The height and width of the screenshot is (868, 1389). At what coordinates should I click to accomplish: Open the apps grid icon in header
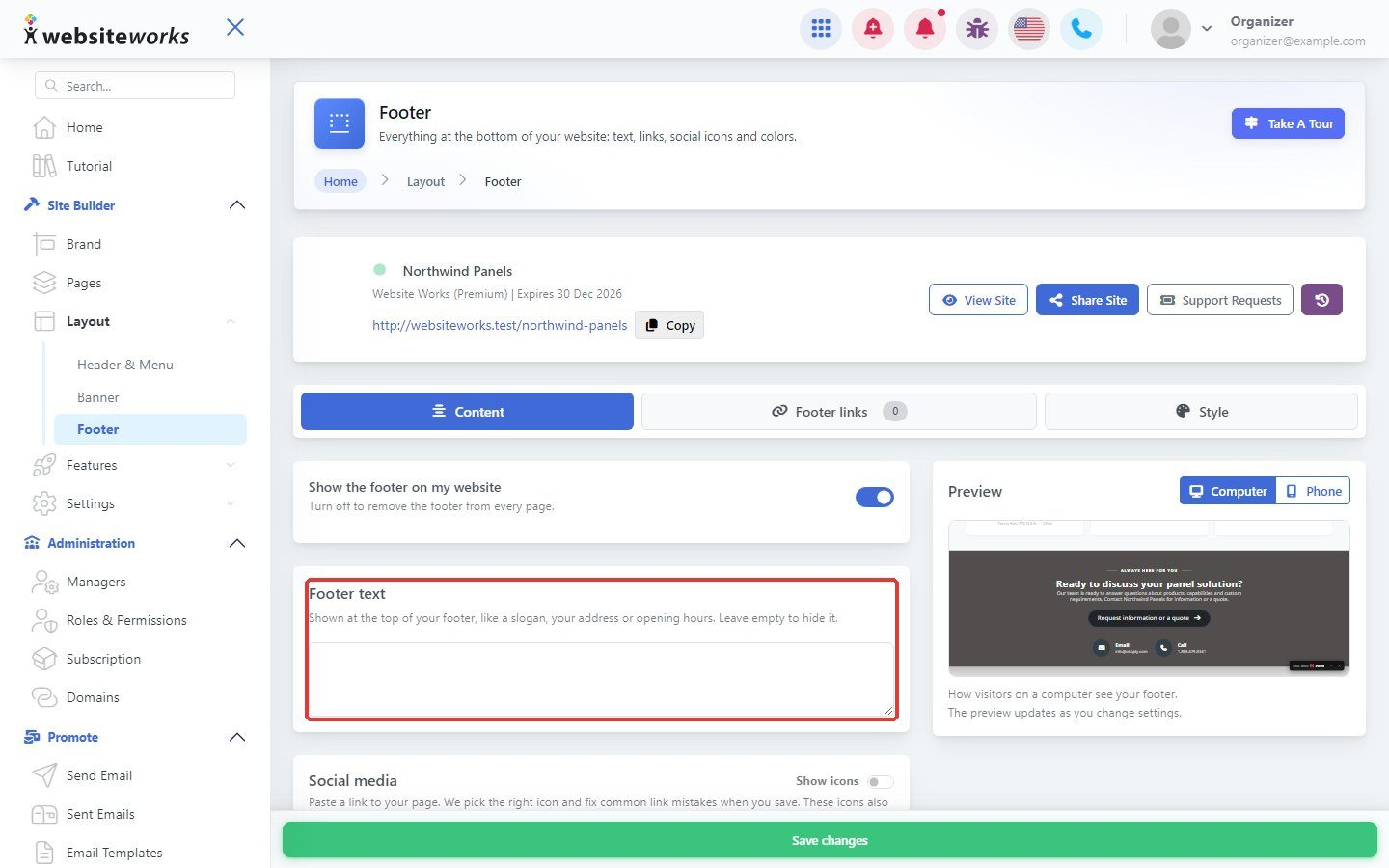(x=821, y=29)
